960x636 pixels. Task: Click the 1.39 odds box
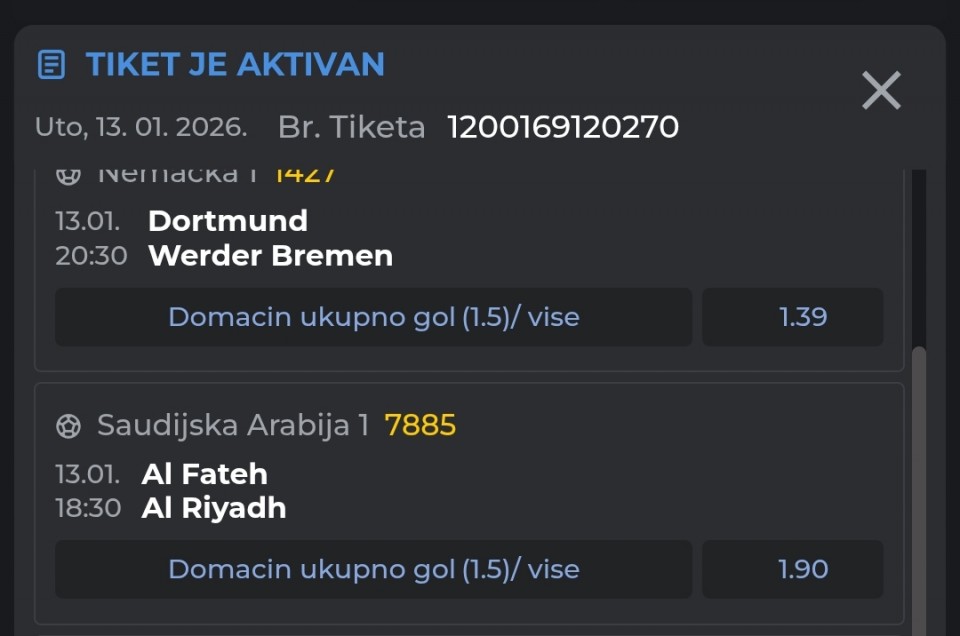(792, 317)
